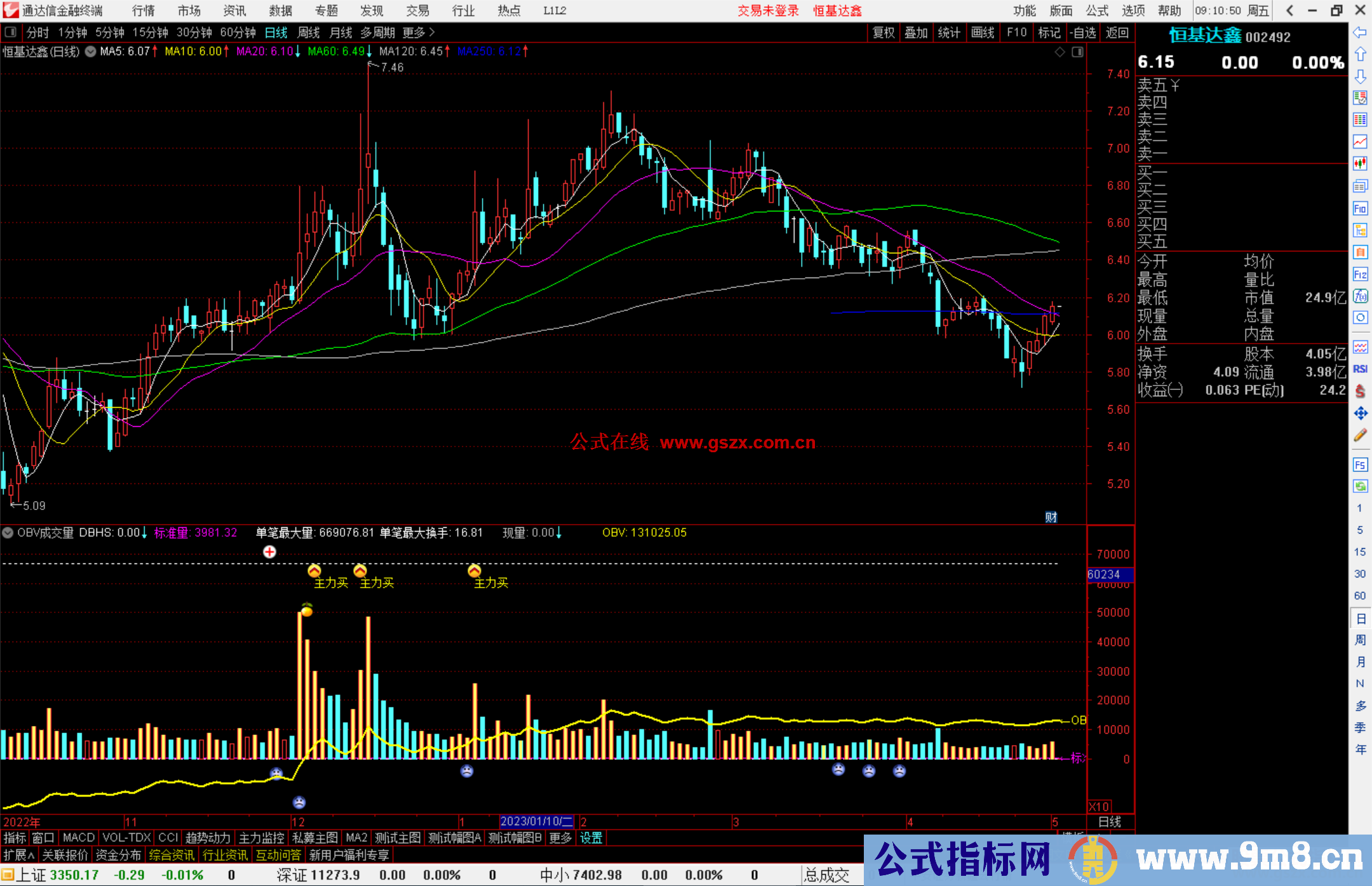The width and height of the screenshot is (1372, 886).
Task: Toggle the panel layout icon left of 分时
Action: (10, 32)
